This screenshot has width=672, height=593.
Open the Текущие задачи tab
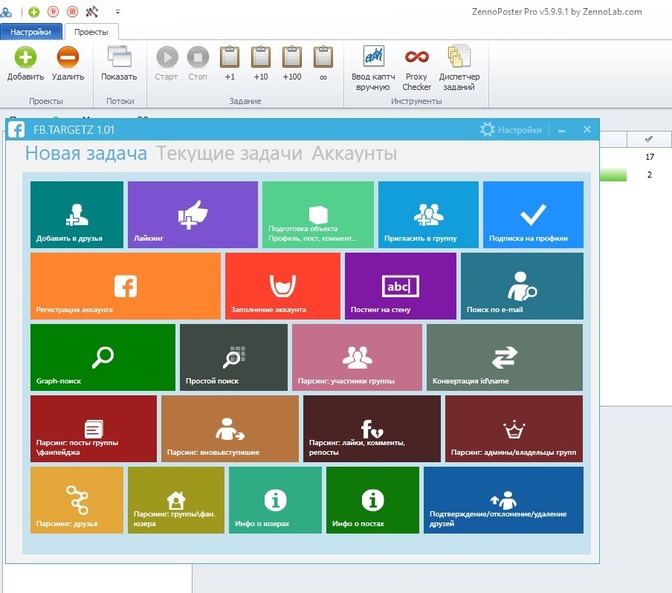tap(229, 153)
